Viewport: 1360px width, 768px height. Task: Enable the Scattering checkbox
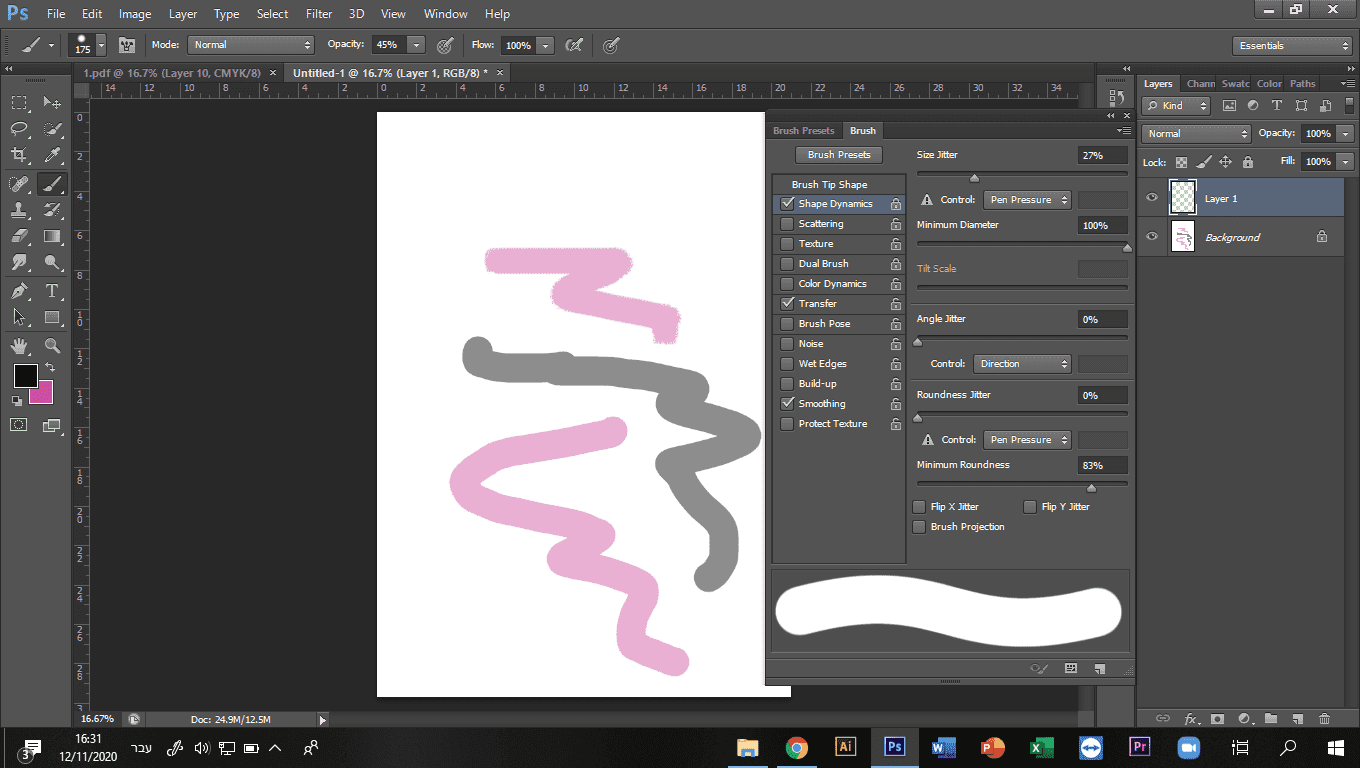point(787,224)
